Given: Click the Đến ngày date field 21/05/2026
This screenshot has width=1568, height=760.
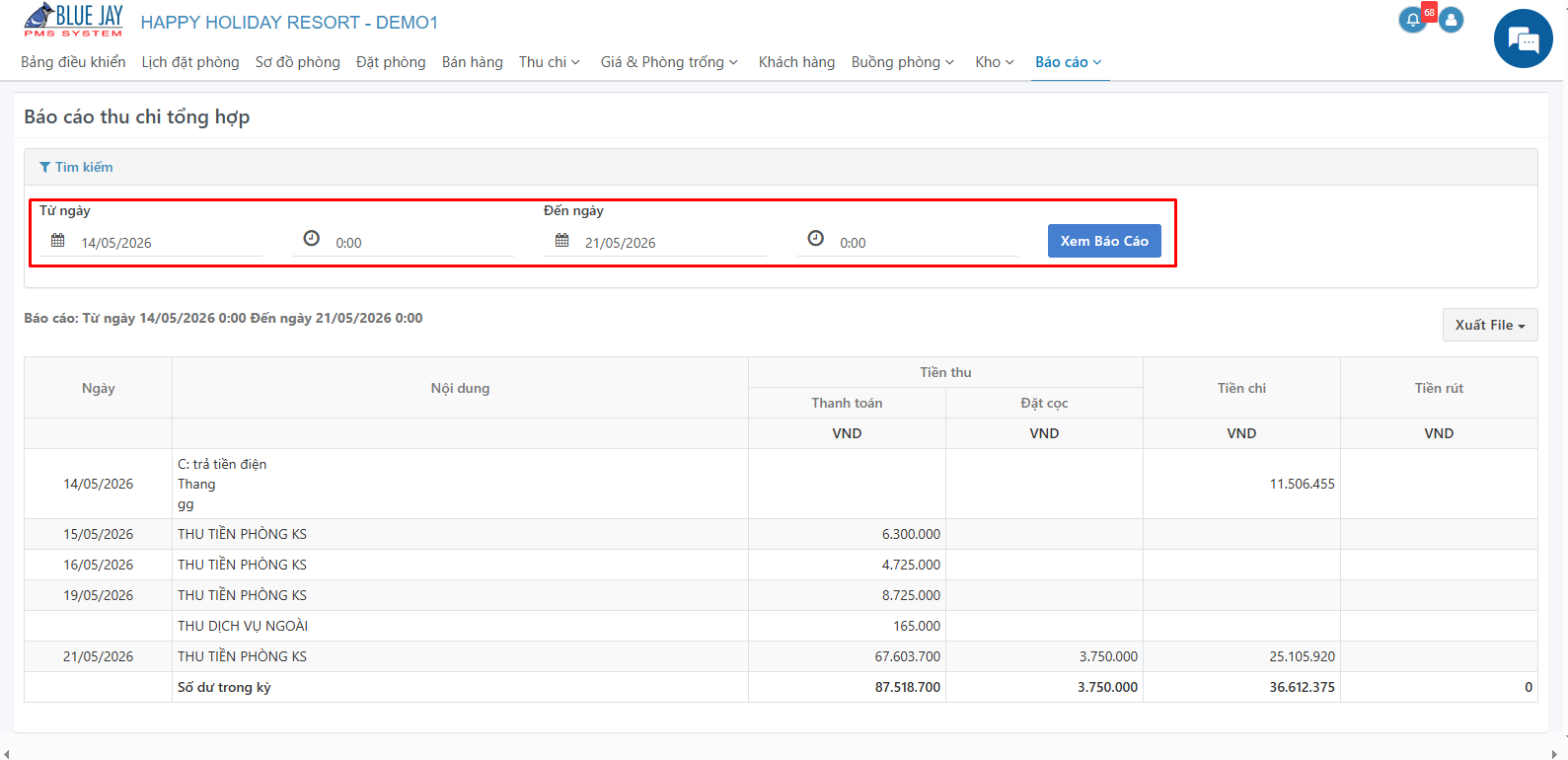Looking at the screenshot, I should point(674,243).
